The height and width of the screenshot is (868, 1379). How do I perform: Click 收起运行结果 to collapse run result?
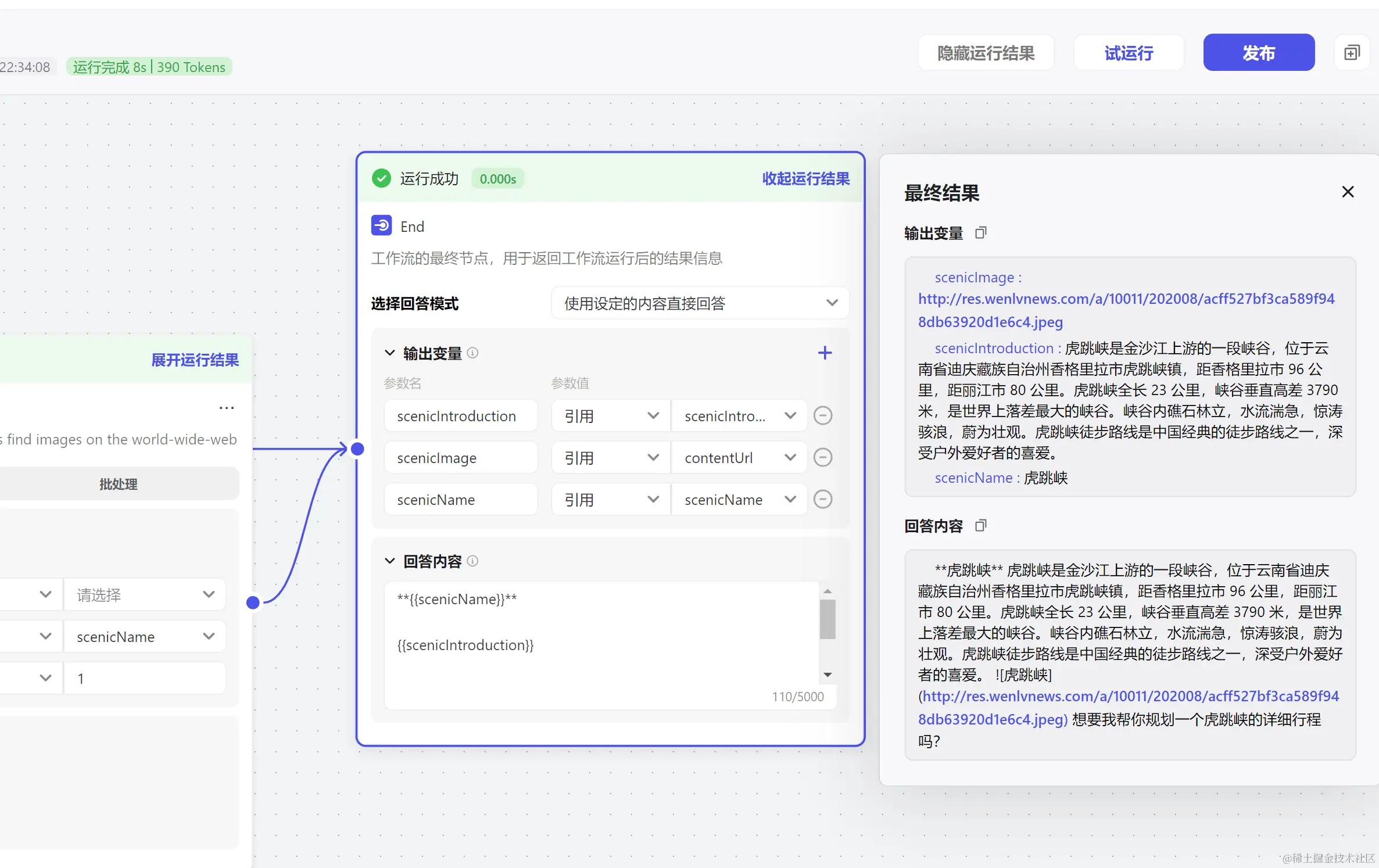click(805, 178)
